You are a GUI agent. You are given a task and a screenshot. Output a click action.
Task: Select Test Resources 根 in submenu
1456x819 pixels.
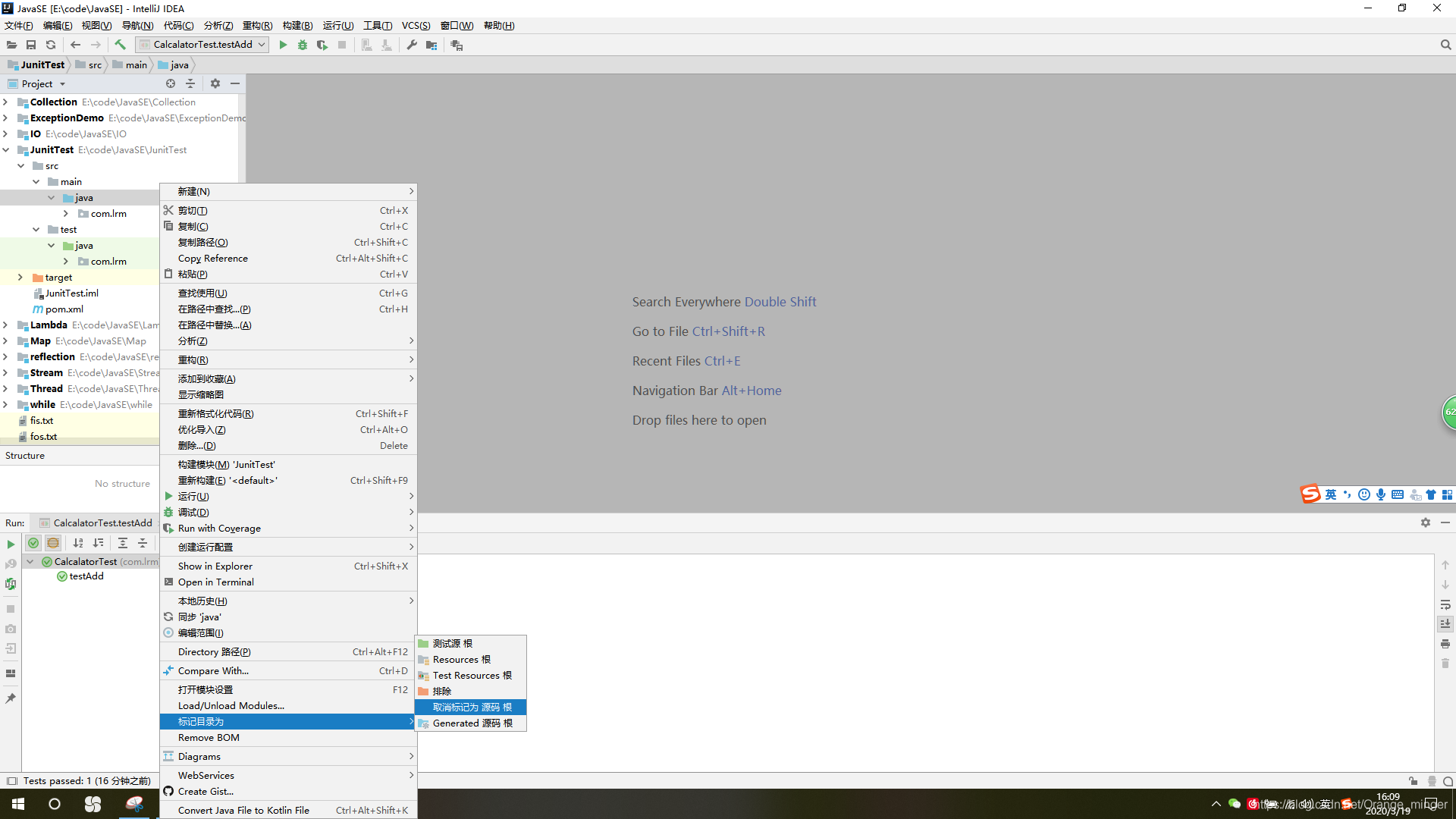470,675
